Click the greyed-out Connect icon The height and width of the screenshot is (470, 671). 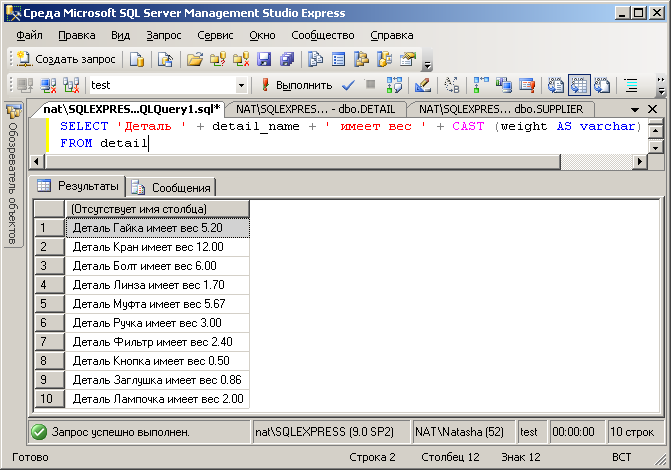[25, 85]
